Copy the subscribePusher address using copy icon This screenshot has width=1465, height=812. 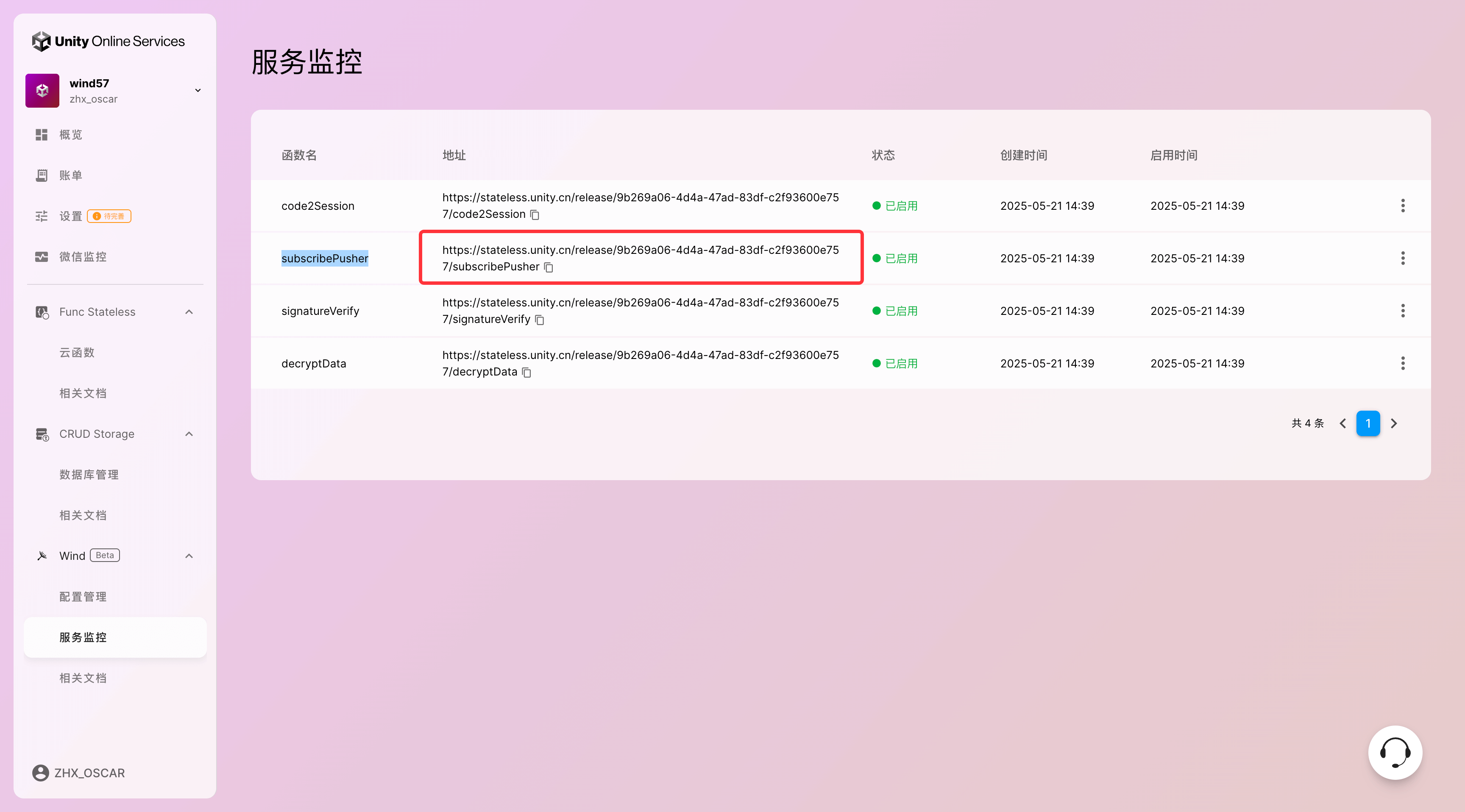(548, 267)
